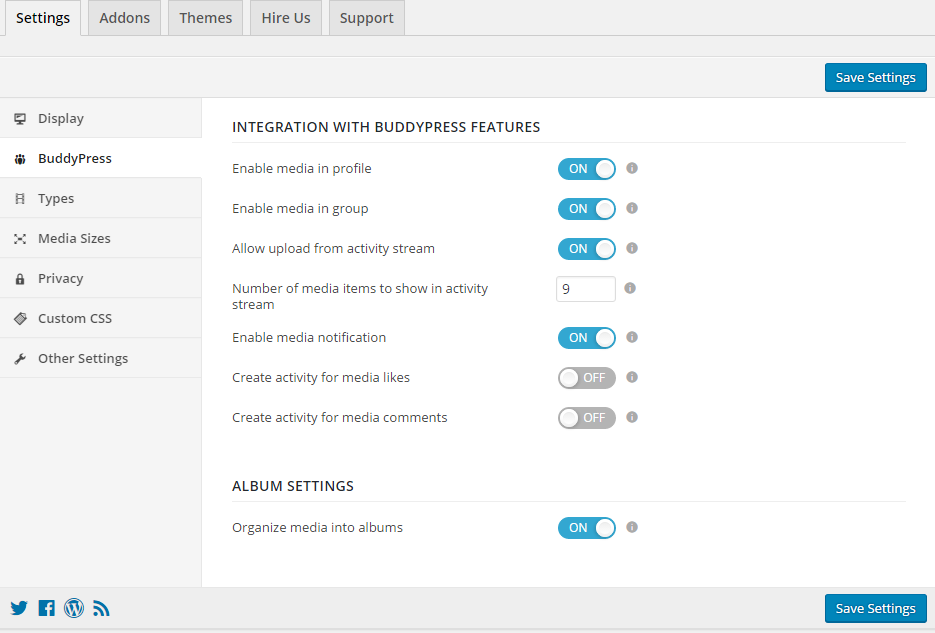Open the RSS feed icon
The height and width of the screenshot is (633, 935).
101,608
